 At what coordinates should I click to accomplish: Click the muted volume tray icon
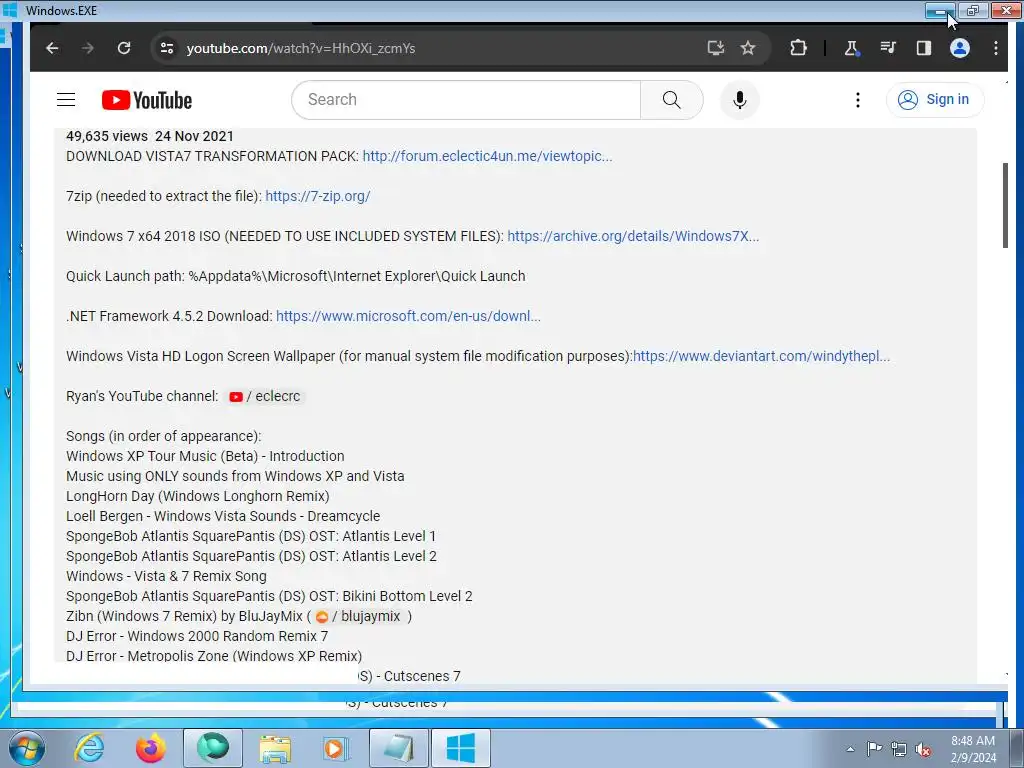[x=923, y=749]
